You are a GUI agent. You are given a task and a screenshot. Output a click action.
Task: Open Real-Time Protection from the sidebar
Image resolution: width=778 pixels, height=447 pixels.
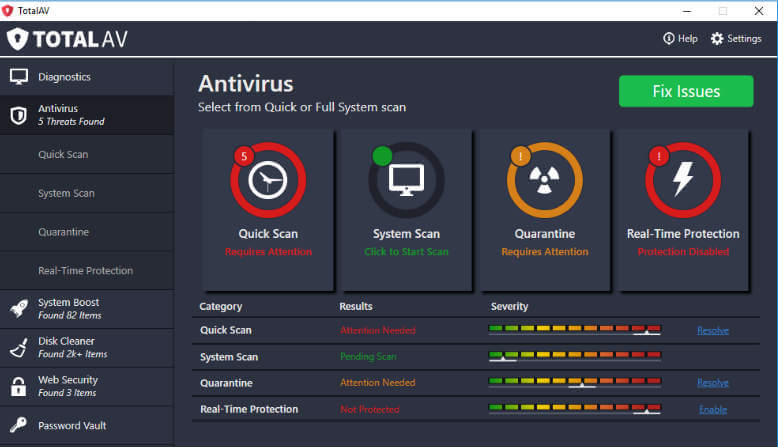tap(87, 270)
